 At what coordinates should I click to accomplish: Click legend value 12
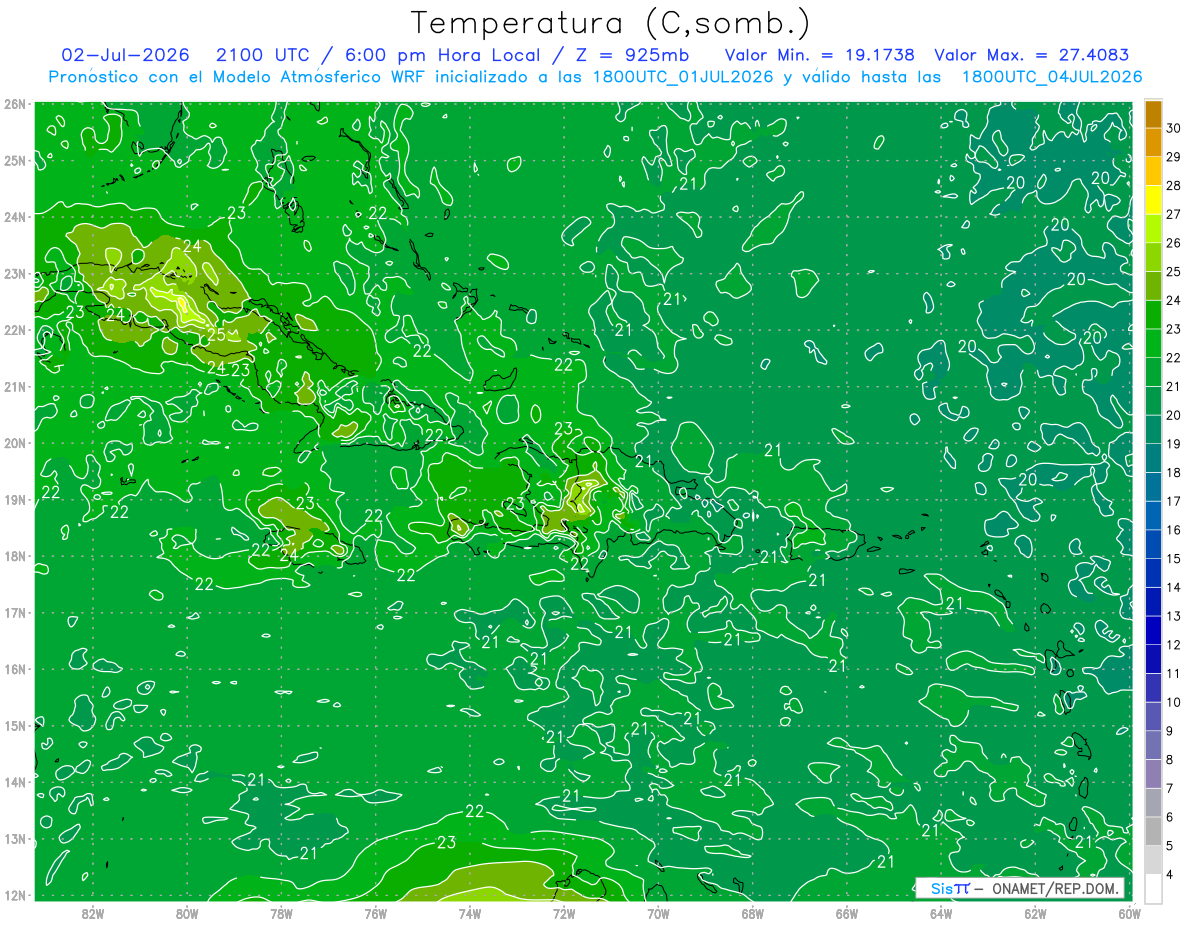pos(1174,645)
